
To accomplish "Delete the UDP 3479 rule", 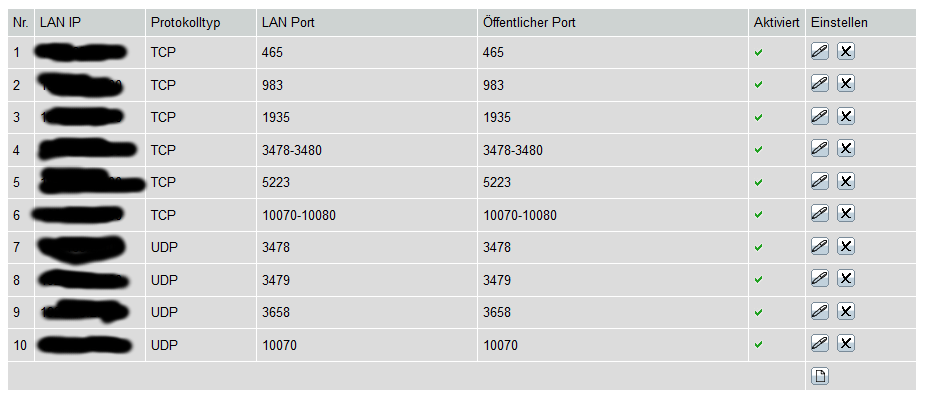I will (846, 278).
